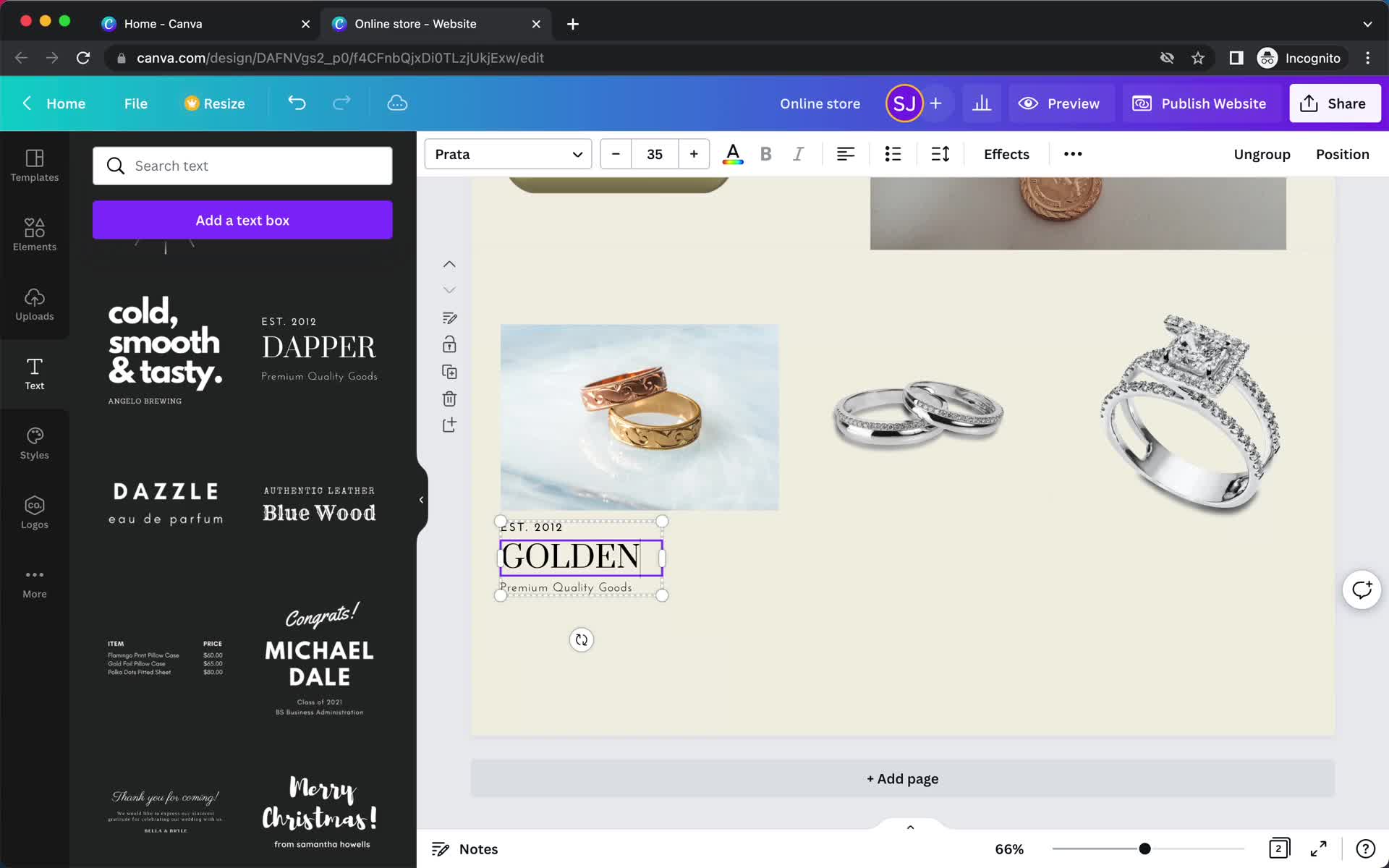The image size is (1389, 868).
Task: Add a collaborator with the plus icon
Action: pos(935,103)
